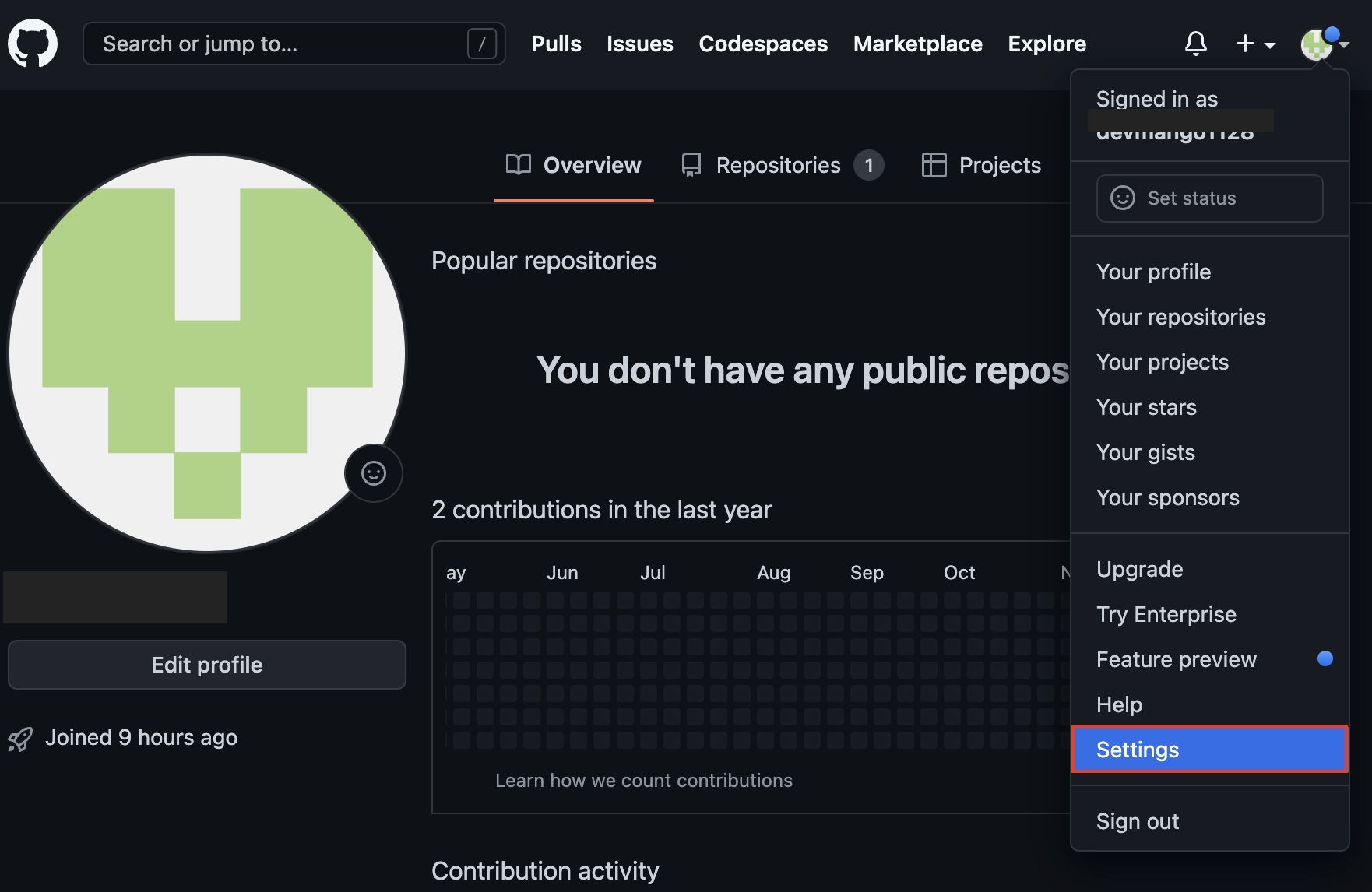Click the smiley icon in Set status
Image resolution: width=1372 pixels, height=892 pixels.
(1122, 198)
